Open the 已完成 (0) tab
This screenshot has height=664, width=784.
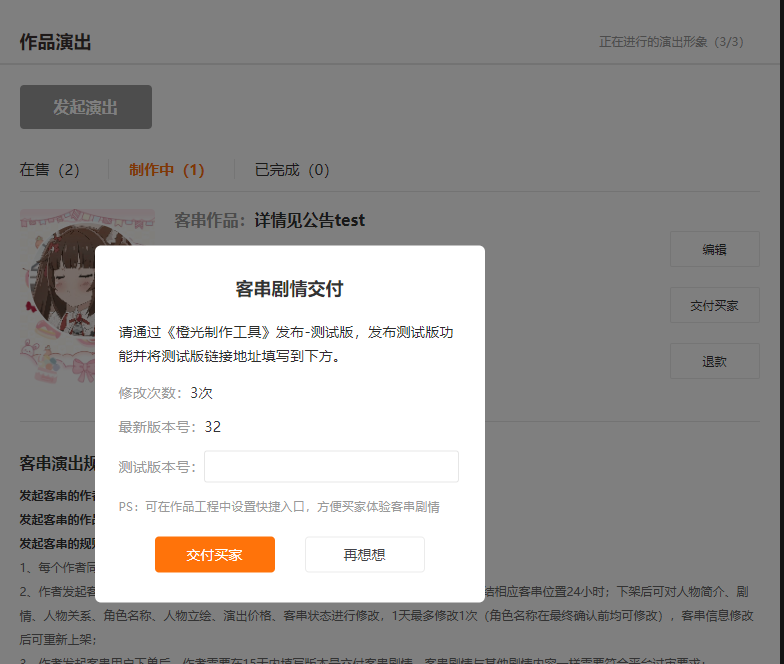click(x=292, y=170)
